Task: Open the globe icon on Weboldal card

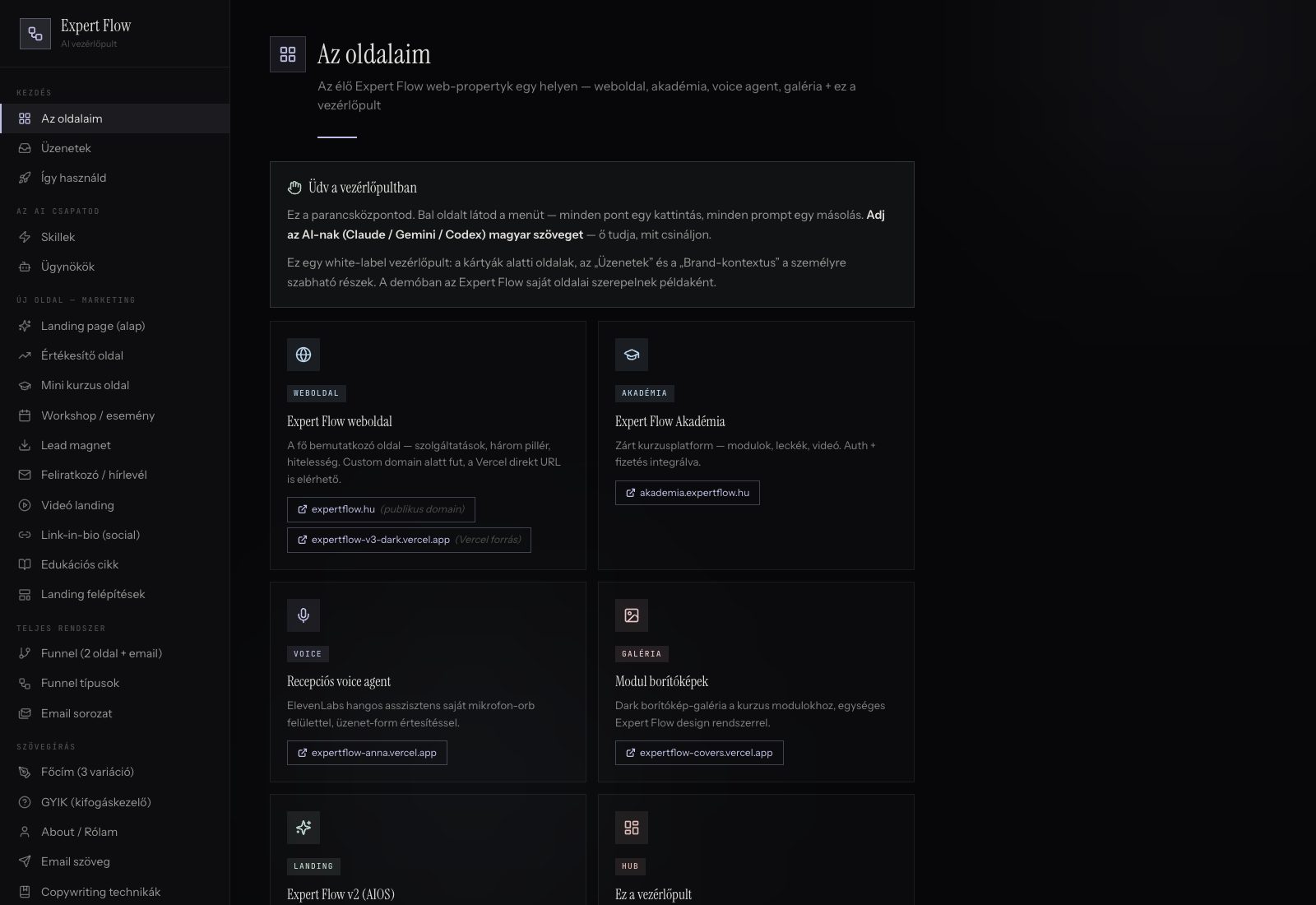Action: [x=304, y=355]
